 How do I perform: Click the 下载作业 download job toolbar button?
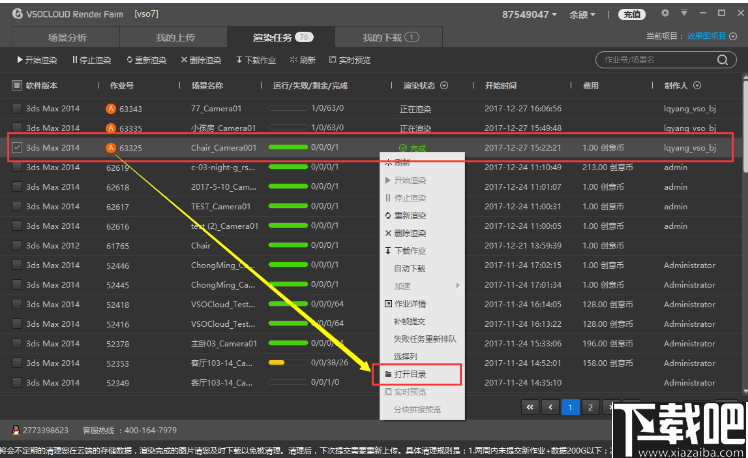click(256, 60)
